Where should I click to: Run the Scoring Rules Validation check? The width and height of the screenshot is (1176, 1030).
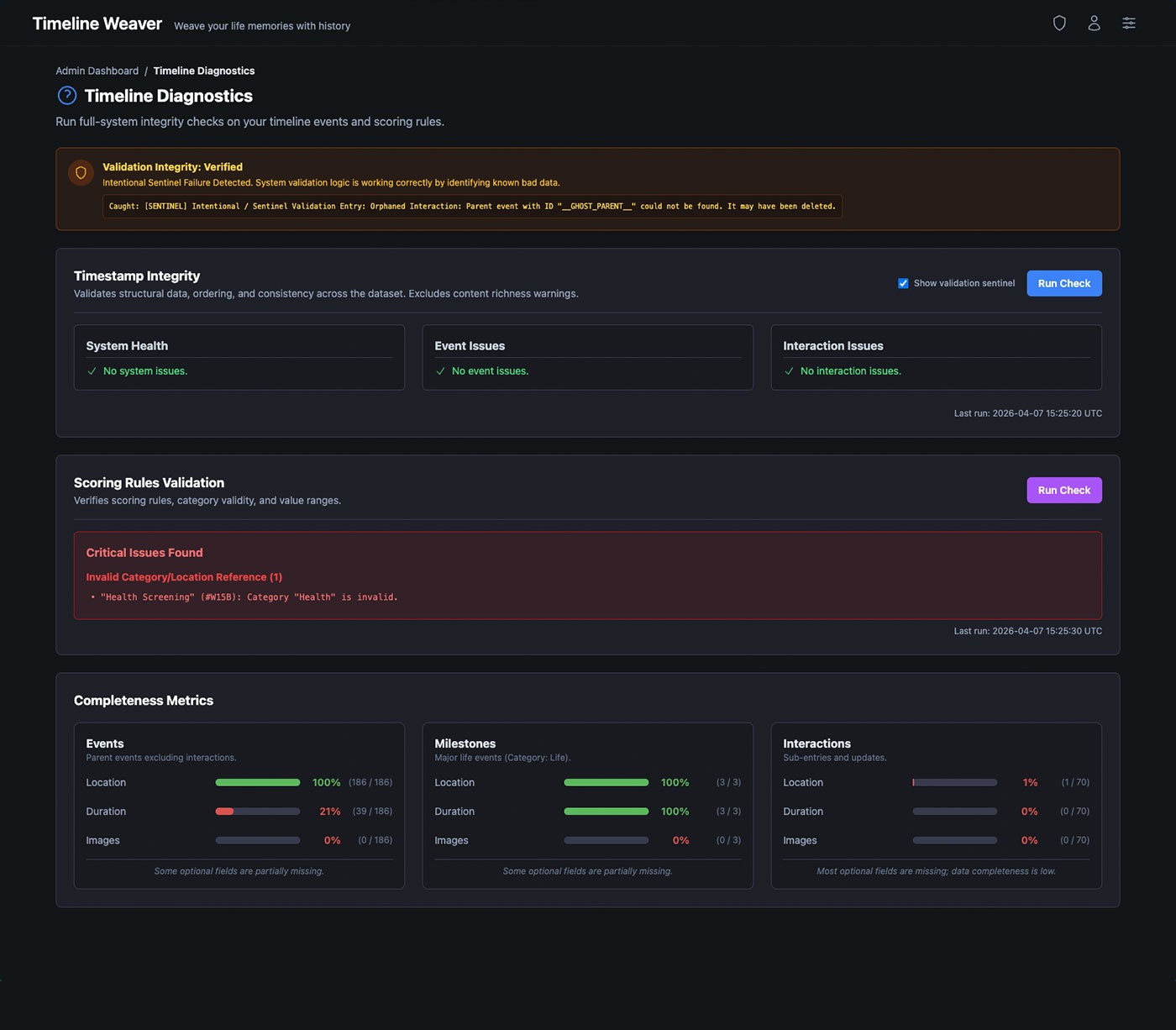[1063, 490]
